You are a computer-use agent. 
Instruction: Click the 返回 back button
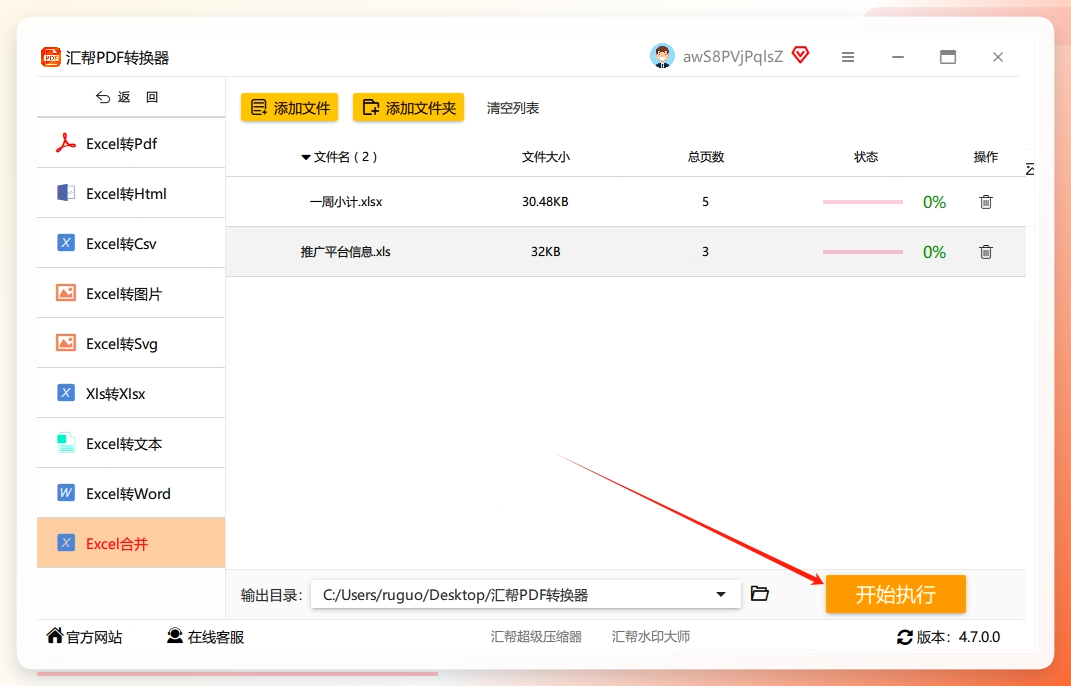pyautogui.click(x=127, y=97)
